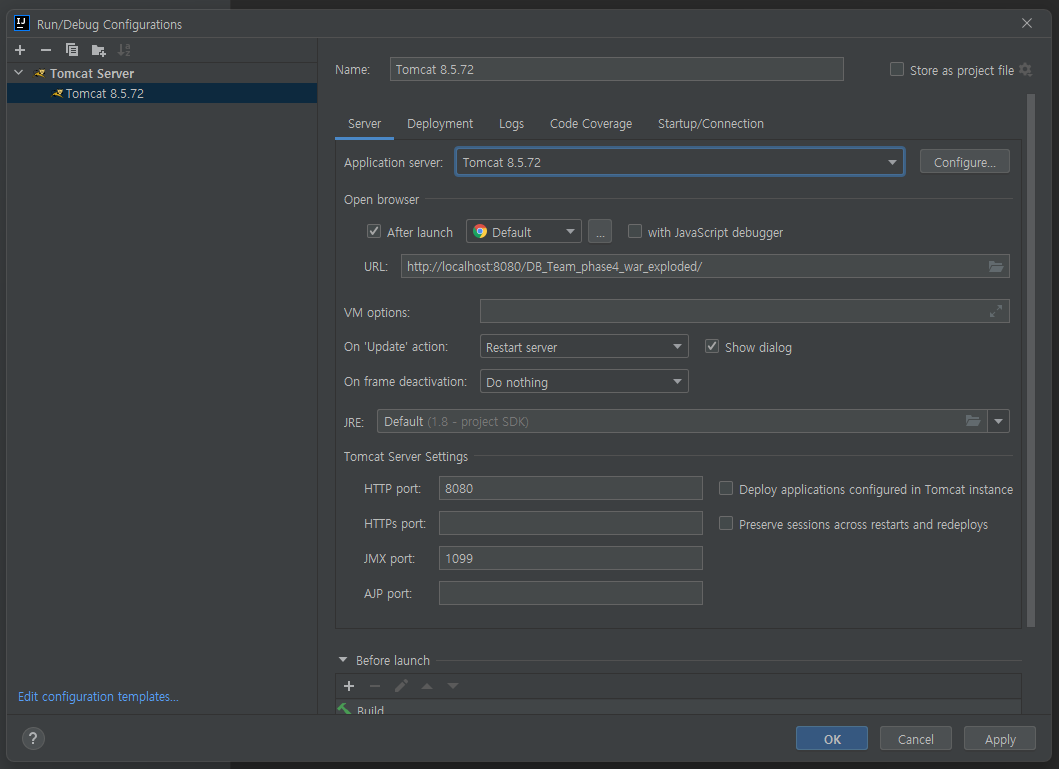Click the JMX port field
The height and width of the screenshot is (769, 1059).
point(571,558)
